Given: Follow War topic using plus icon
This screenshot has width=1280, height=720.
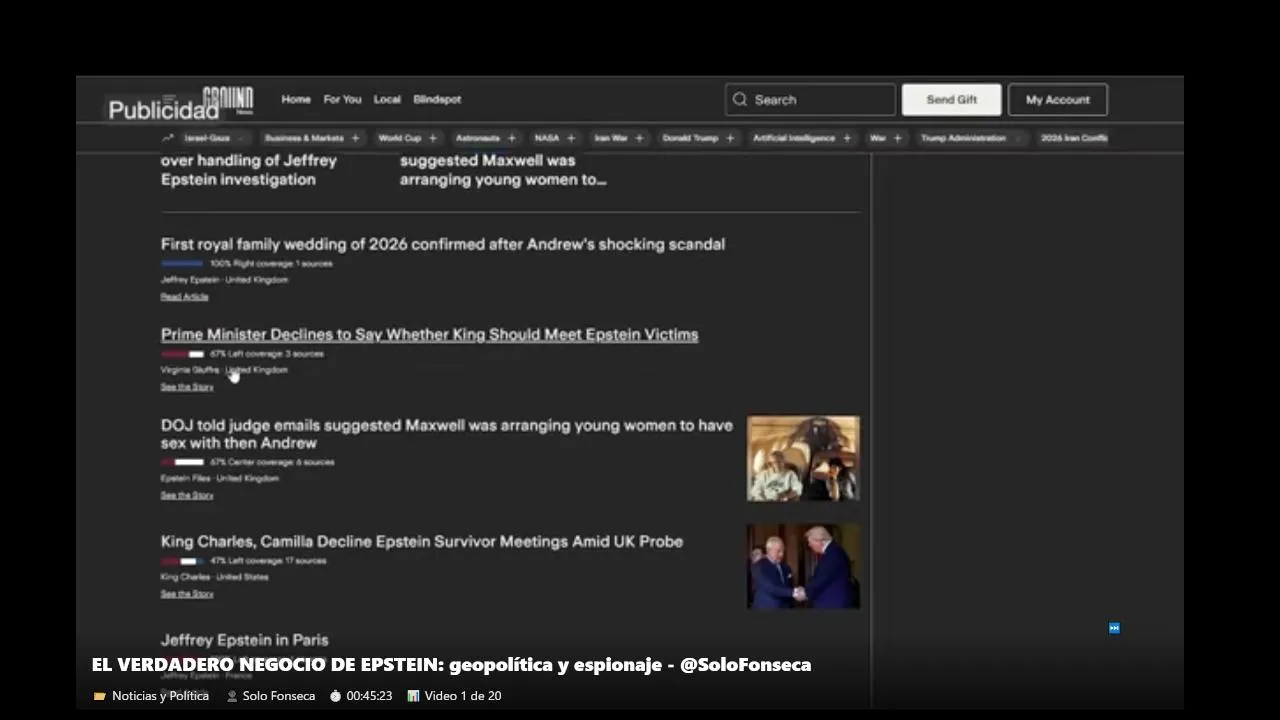Looking at the screenshot, I should 897,138.
